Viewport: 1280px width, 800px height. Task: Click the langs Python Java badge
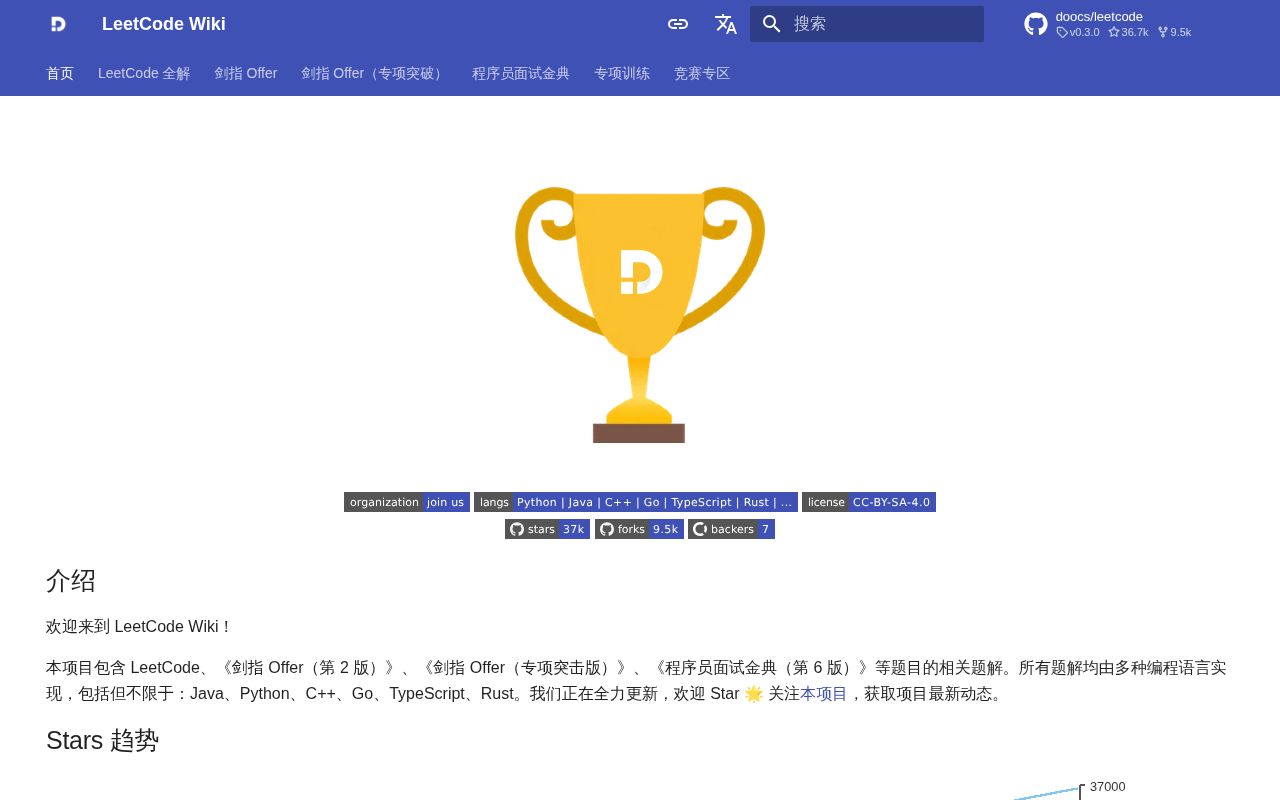636,502
